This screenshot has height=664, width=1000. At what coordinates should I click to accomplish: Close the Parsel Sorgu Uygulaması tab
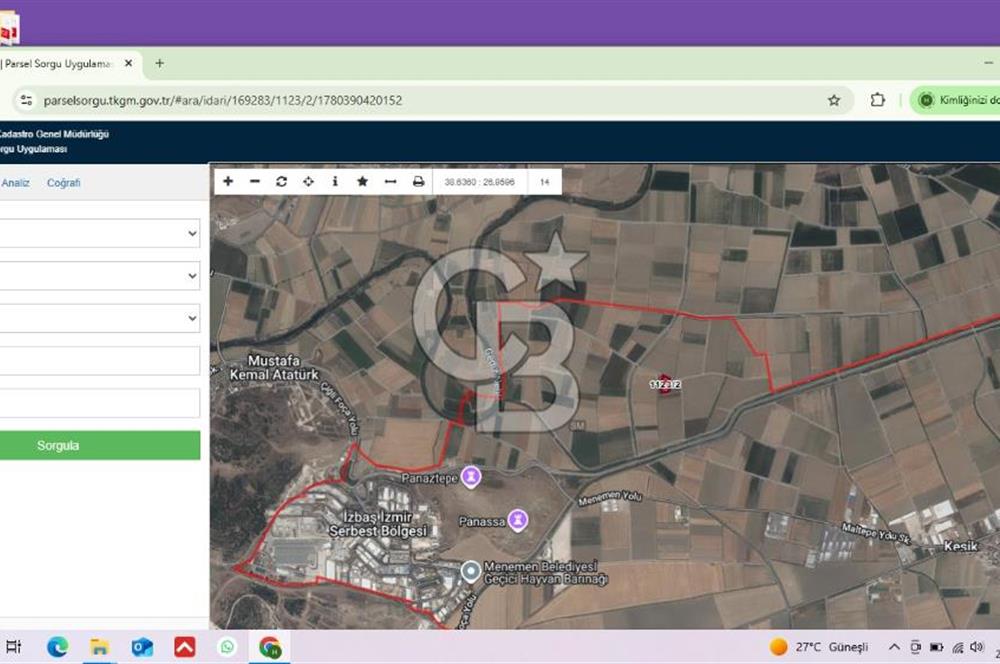click(x=128, y=63)
